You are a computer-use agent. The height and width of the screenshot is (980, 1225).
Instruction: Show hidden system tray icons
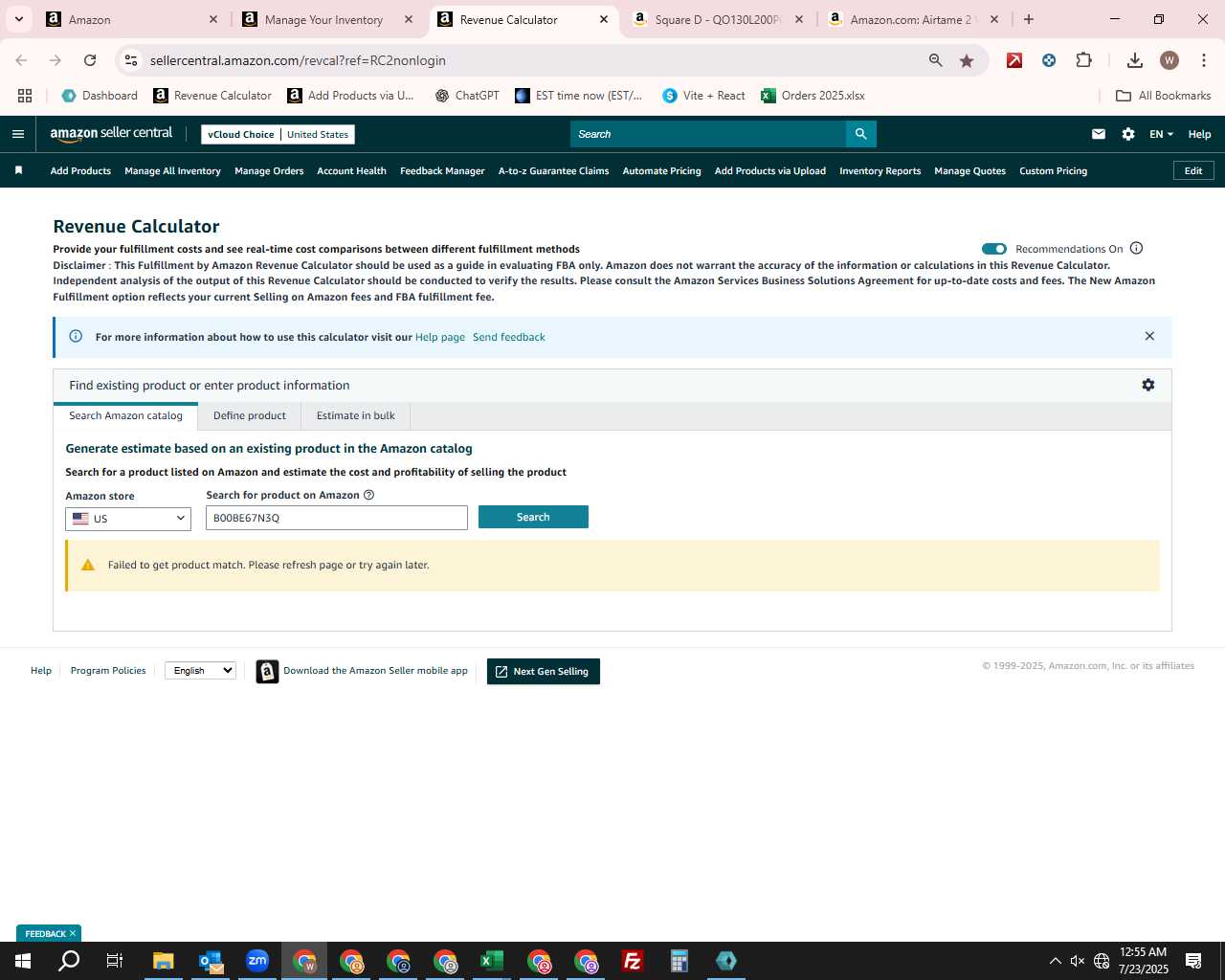pos(1055,961)
